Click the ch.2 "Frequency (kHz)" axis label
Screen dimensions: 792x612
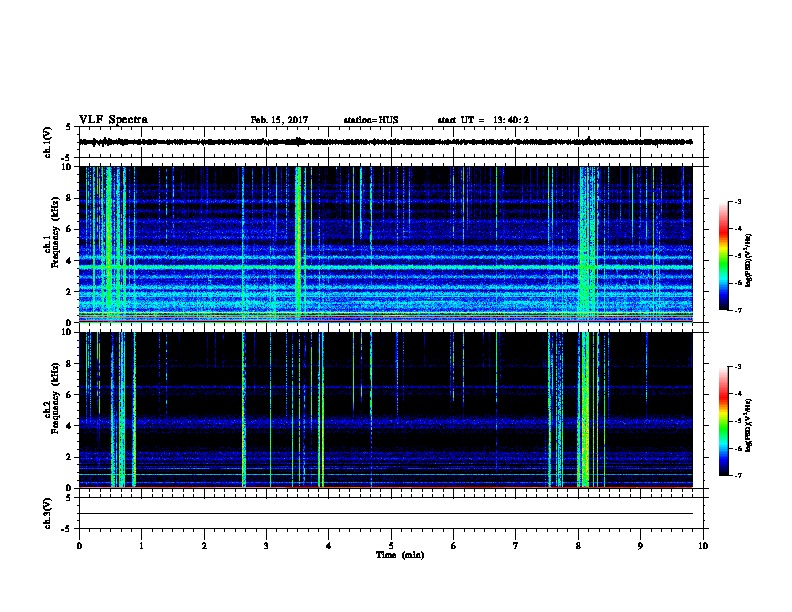[x=55, y=398]
